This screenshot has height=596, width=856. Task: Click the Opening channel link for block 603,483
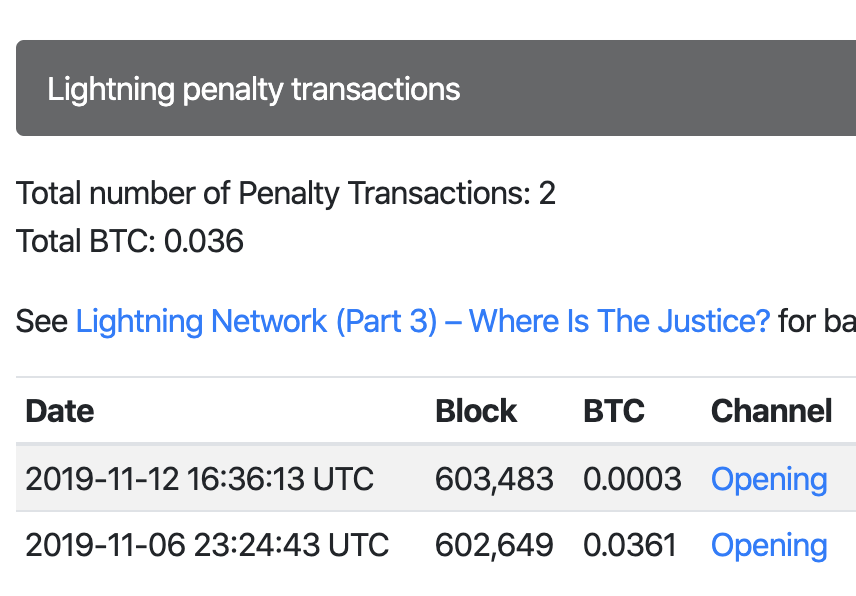(769, 479)
